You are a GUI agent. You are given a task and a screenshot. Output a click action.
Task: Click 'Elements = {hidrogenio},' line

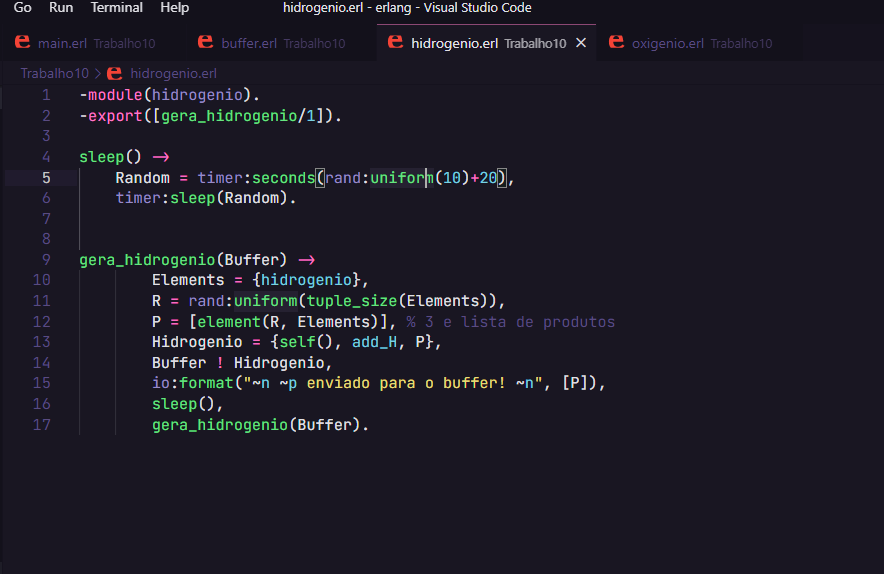[x=260, y=280]
